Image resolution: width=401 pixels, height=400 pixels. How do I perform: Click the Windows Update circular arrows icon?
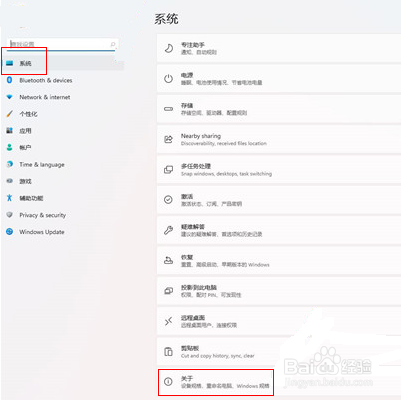(9, 232)
